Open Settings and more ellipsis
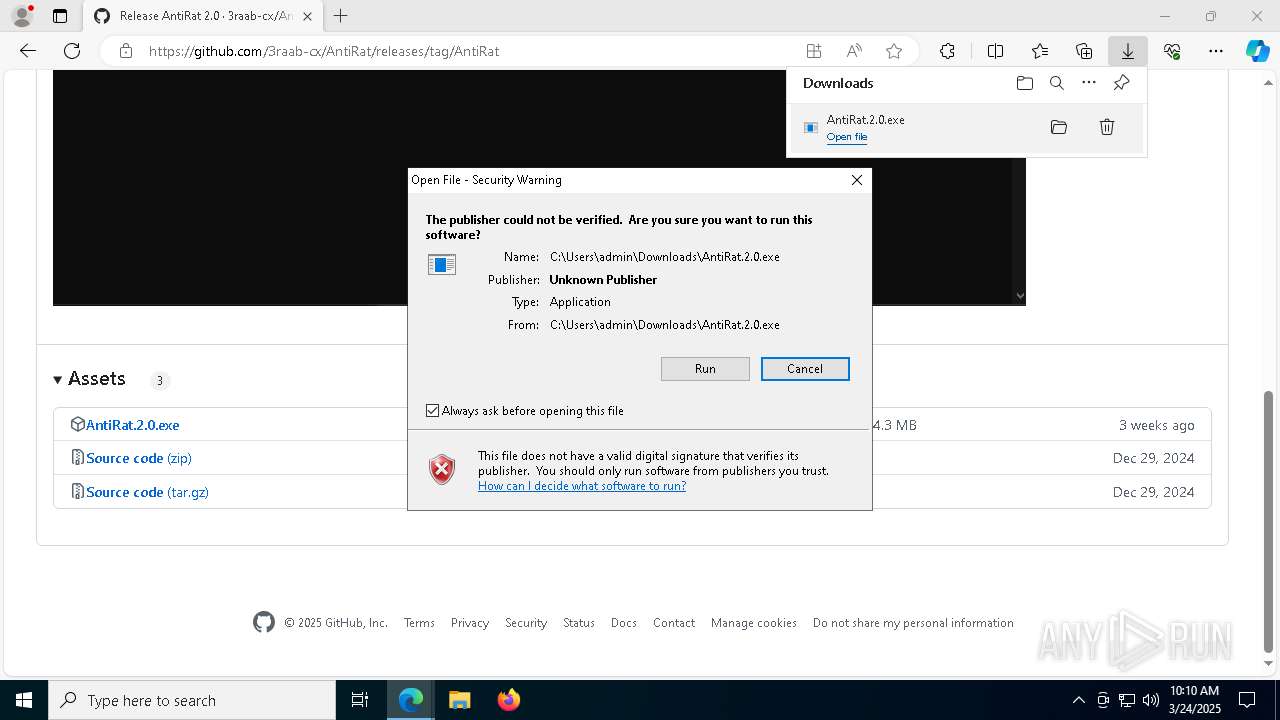Screen dimensions: 1280x720 coord(1216,51)
